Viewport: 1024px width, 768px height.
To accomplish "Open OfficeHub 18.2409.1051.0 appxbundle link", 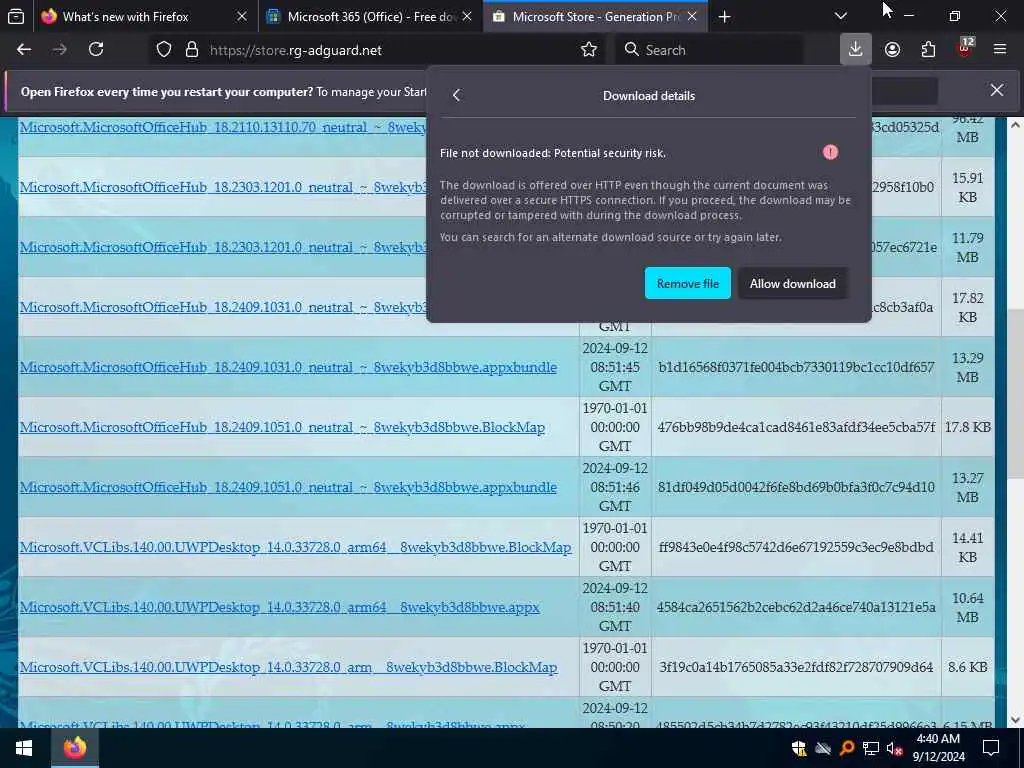I will [288, 487].
